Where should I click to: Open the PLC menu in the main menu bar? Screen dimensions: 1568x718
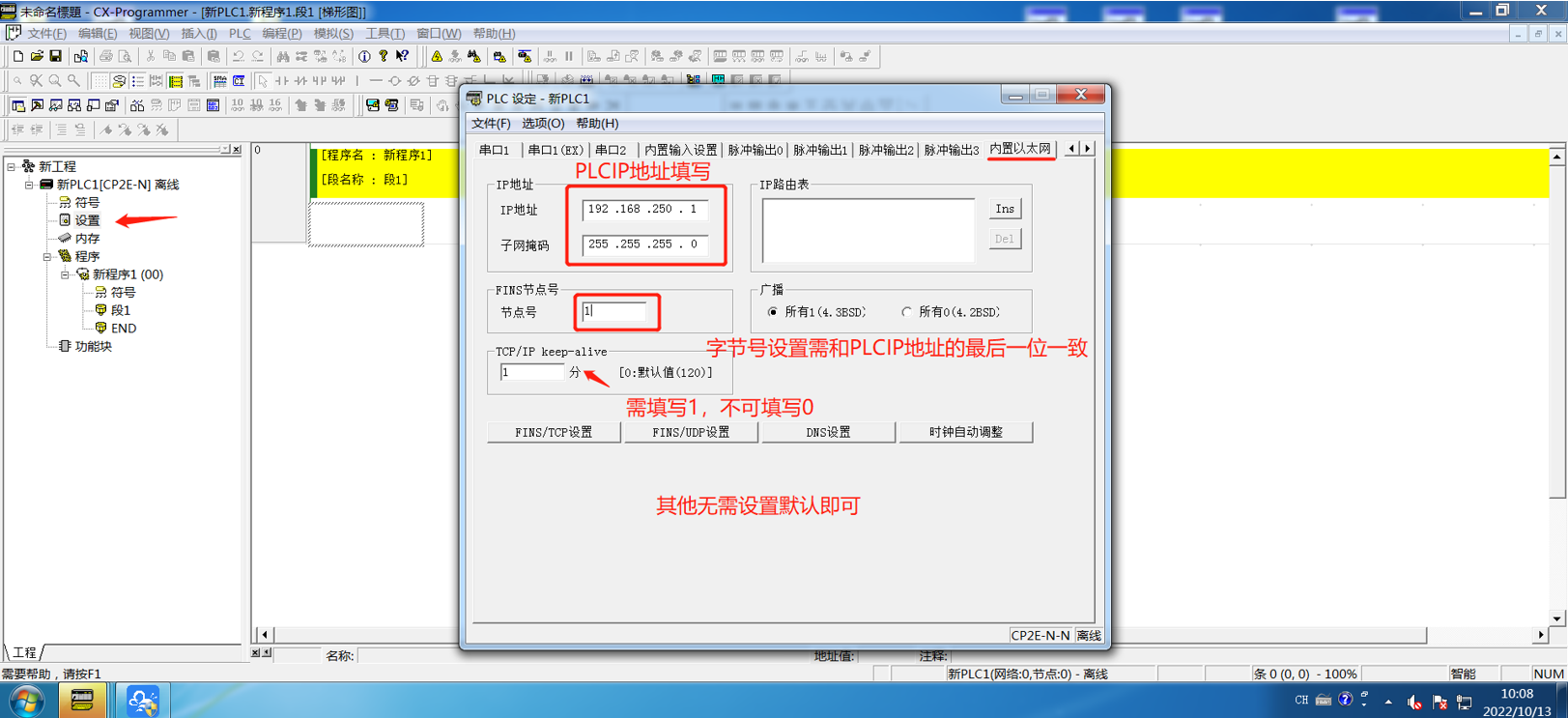tap(240, 33)
